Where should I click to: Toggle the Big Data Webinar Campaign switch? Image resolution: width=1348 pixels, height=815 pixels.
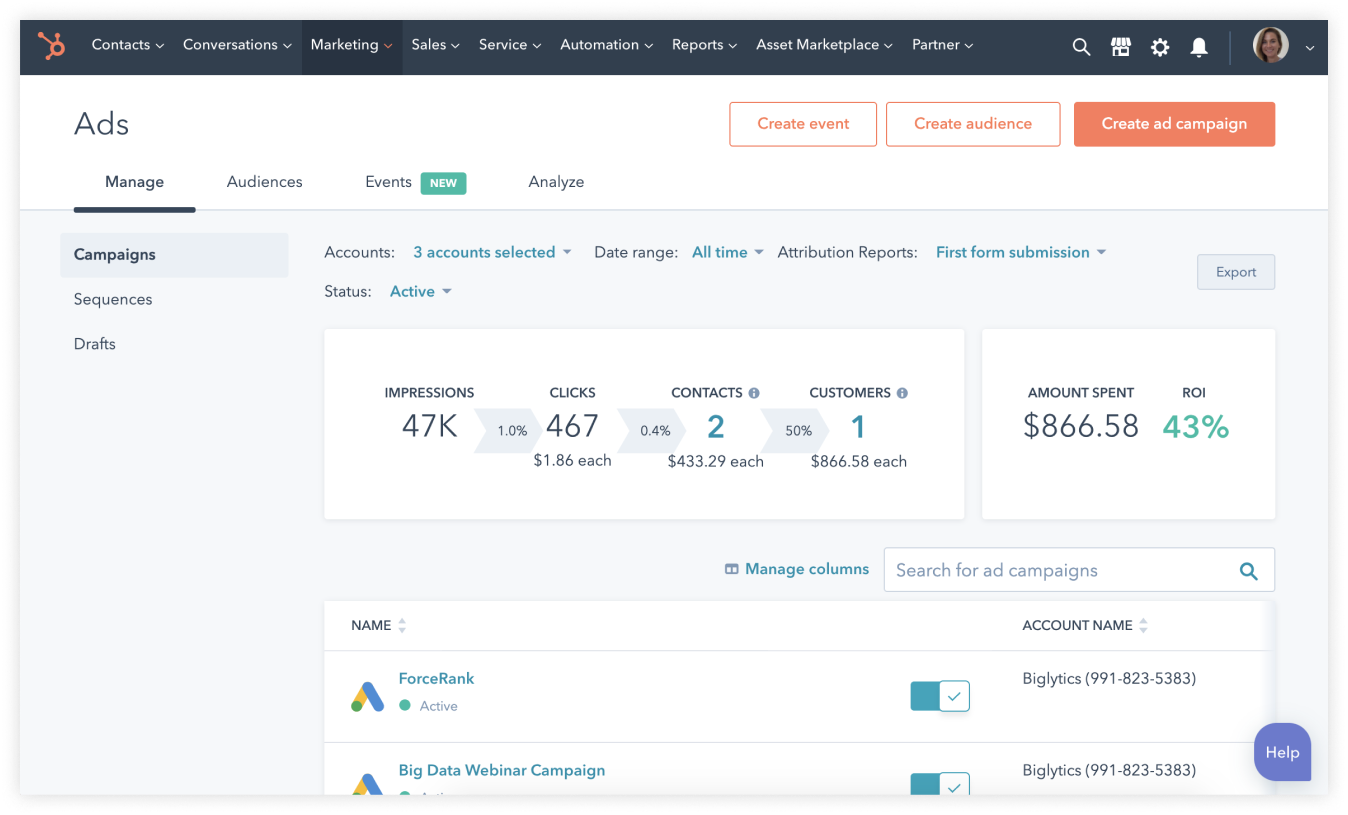tap(939, 785)
